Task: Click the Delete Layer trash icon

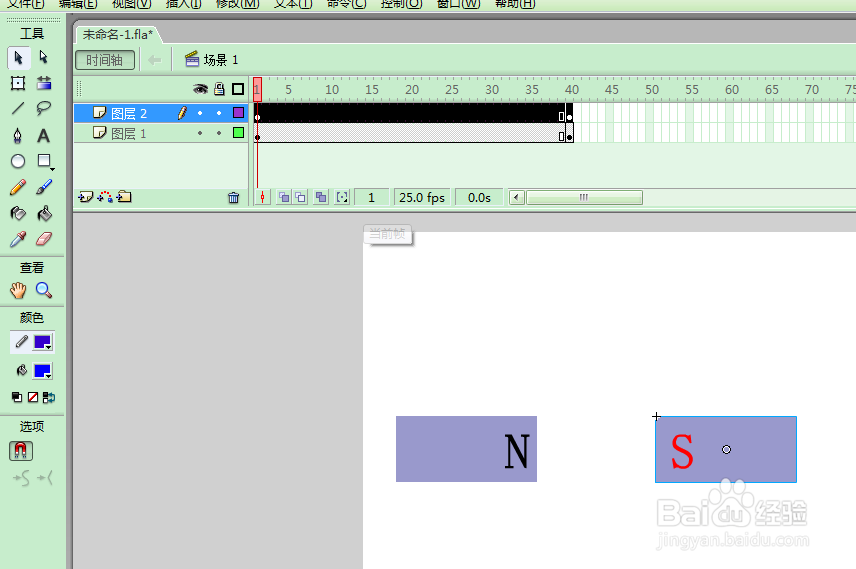Action: 234,198
